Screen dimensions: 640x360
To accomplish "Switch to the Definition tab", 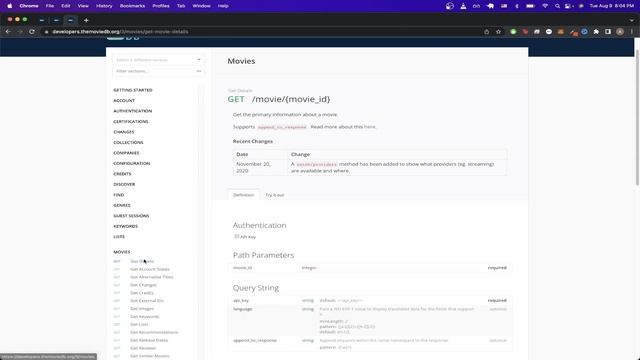I will [x=243, y=195].
